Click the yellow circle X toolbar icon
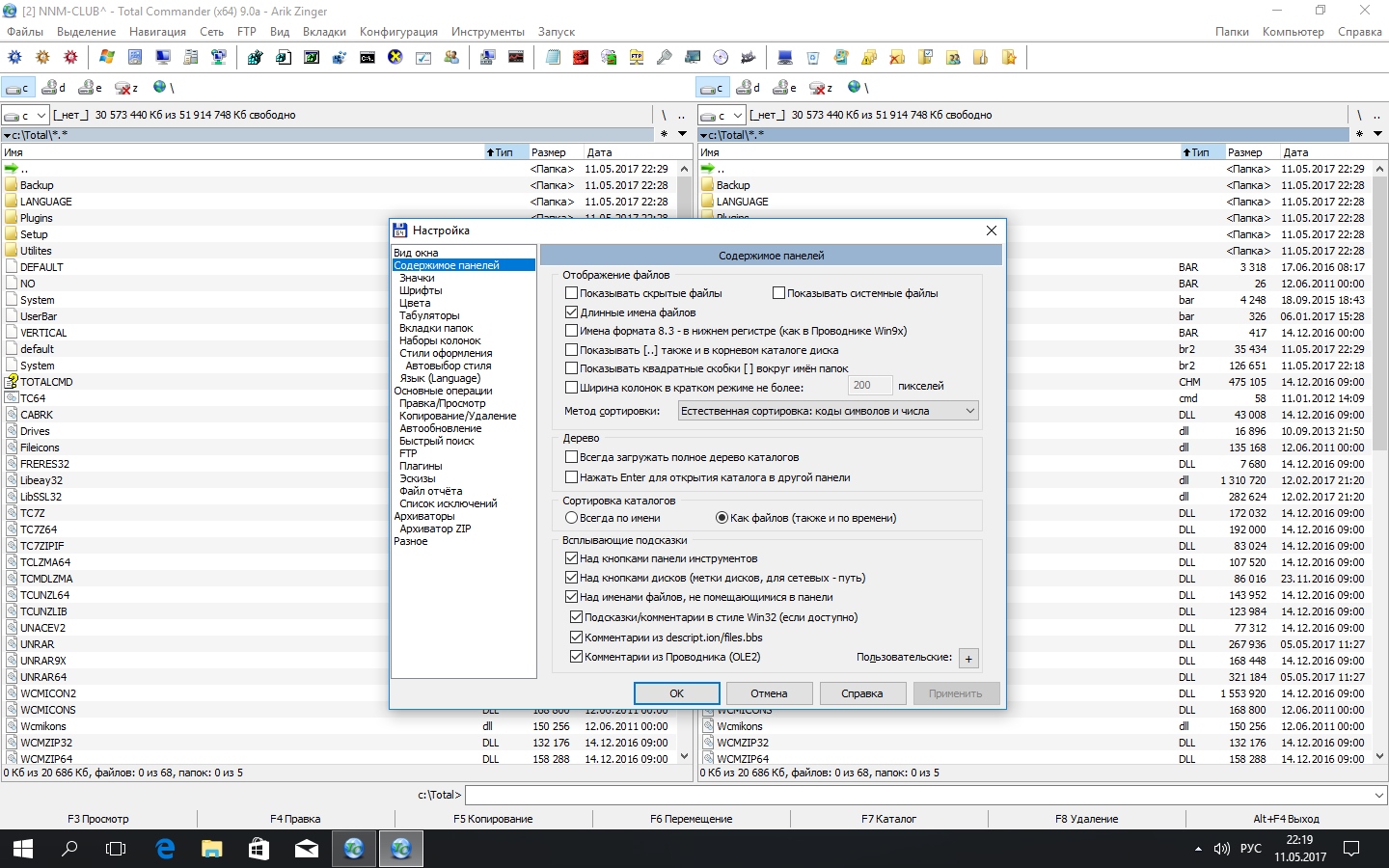The image size is (1389, 868). click(395, 57)
